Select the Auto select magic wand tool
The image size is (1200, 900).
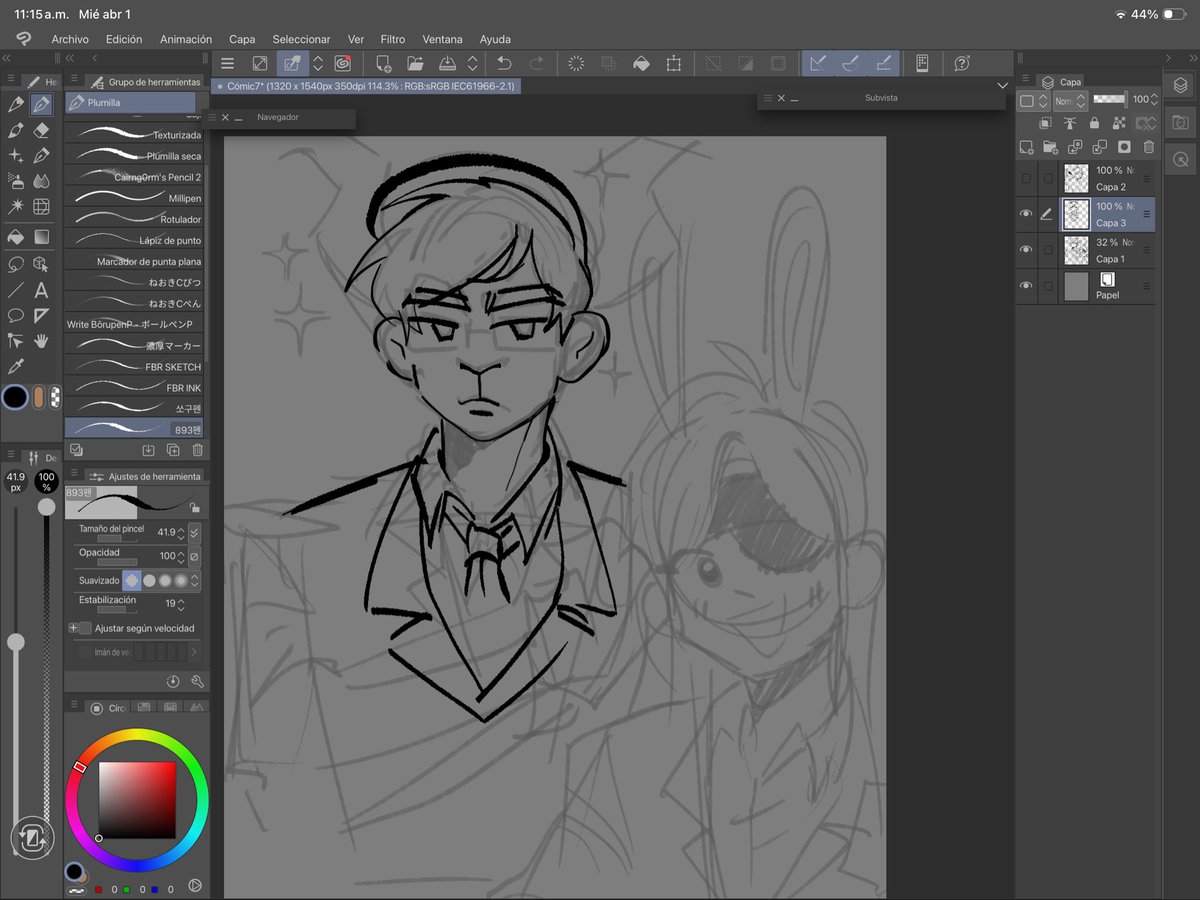tap(15, 206)
